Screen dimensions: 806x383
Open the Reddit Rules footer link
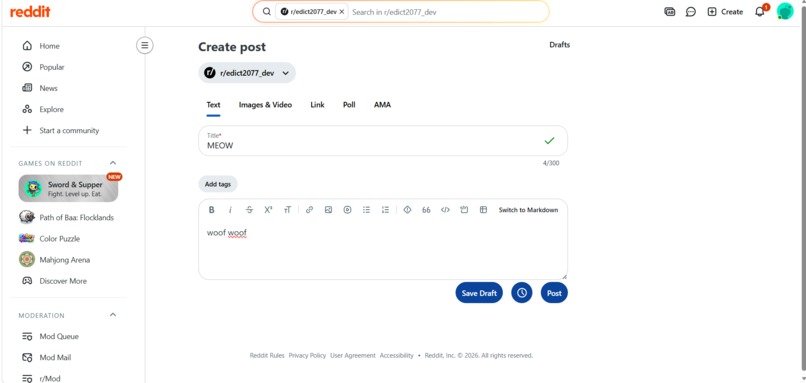[x=267, y=356]
